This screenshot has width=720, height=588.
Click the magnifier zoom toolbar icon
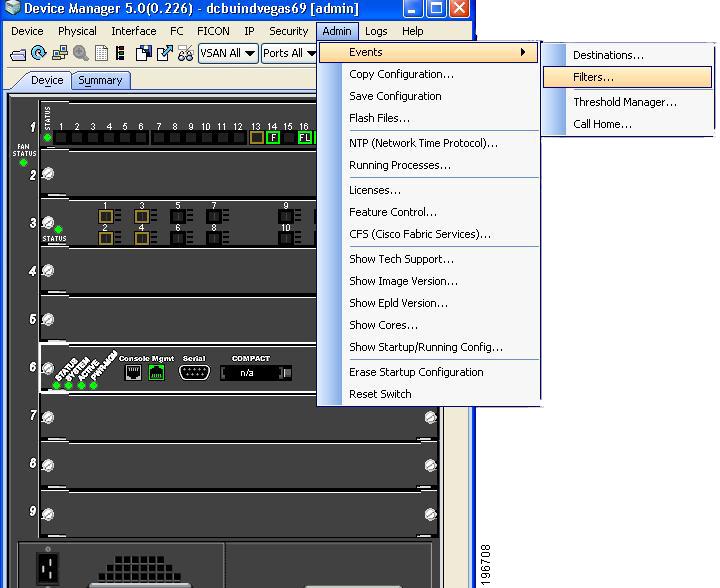click(81, 53)
